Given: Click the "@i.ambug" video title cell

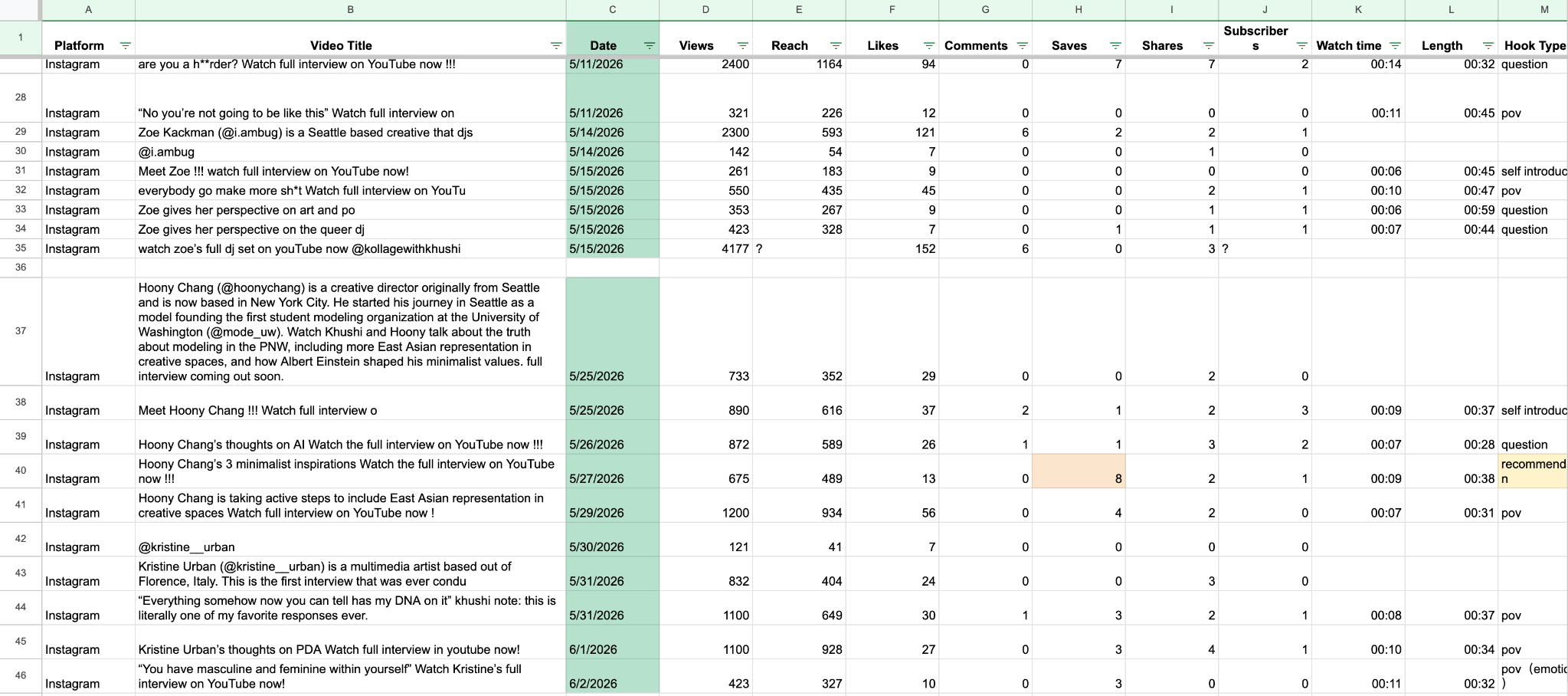Looking at the screenshot, I should [350, 152].
